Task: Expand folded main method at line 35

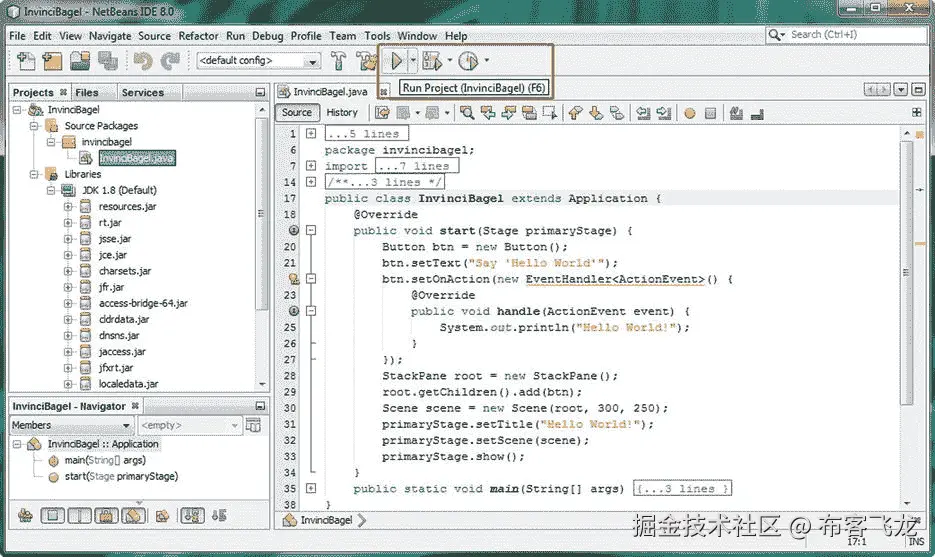Action: pos(311,488)
